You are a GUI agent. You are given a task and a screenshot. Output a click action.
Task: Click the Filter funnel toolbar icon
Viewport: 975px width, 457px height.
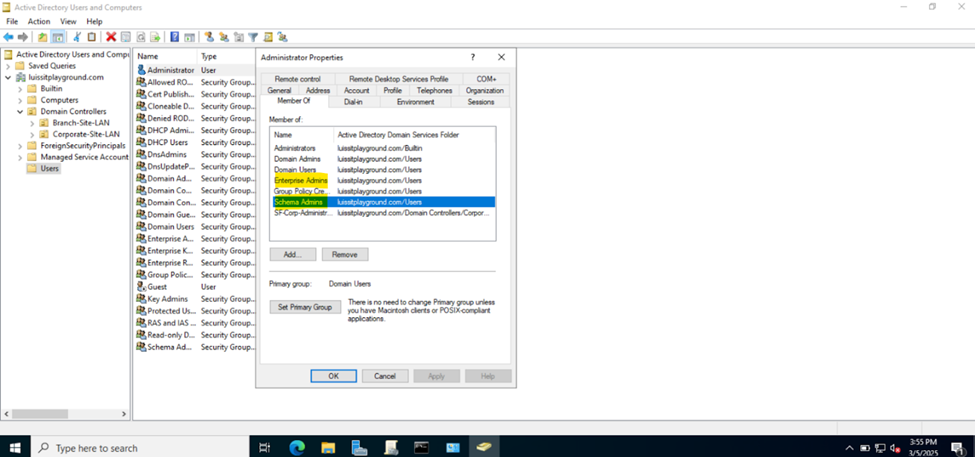click(x=253, y=37)
